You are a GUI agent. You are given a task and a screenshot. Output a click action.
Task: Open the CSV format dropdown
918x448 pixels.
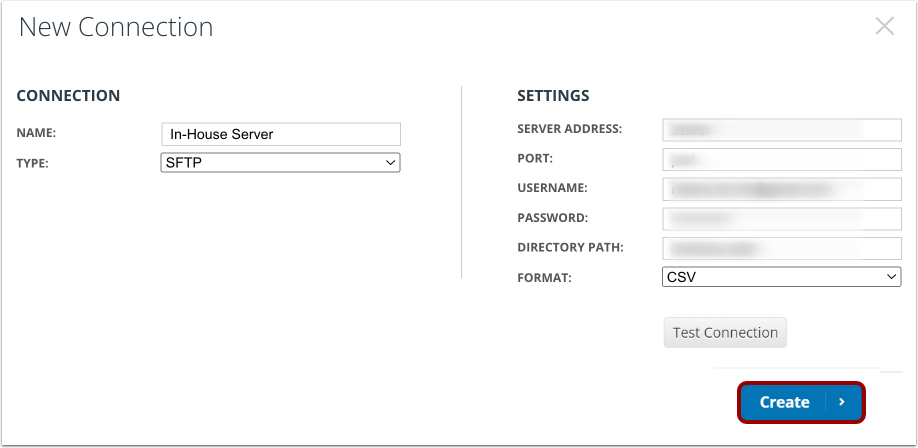[782, 277]
